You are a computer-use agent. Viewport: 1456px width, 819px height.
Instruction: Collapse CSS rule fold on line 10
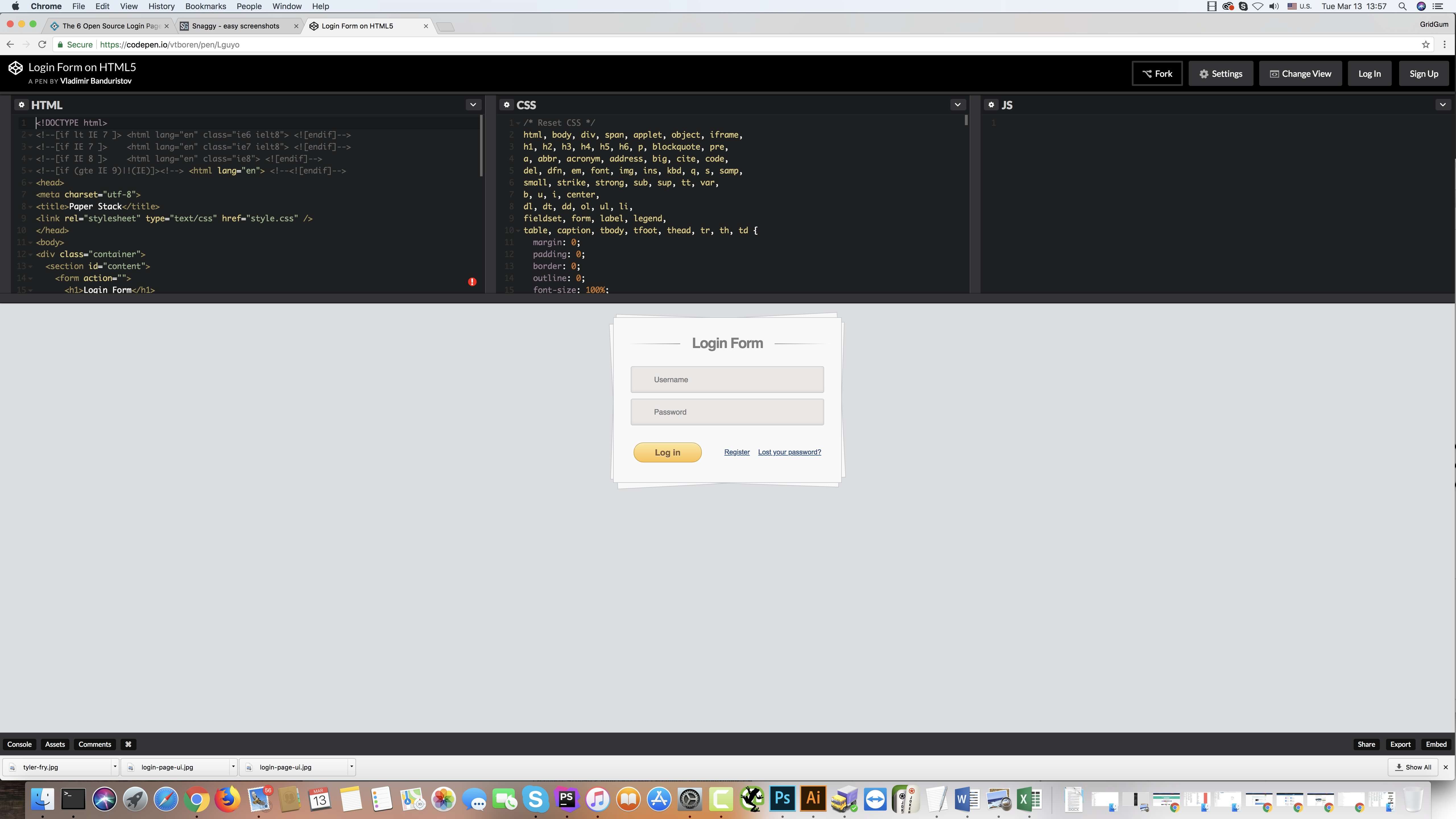pyautogui.click(x=518, y=231)
